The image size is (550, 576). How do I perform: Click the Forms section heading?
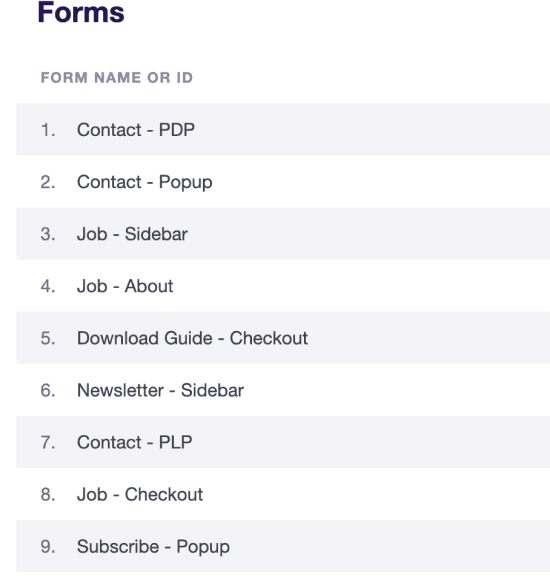(81, 12)
